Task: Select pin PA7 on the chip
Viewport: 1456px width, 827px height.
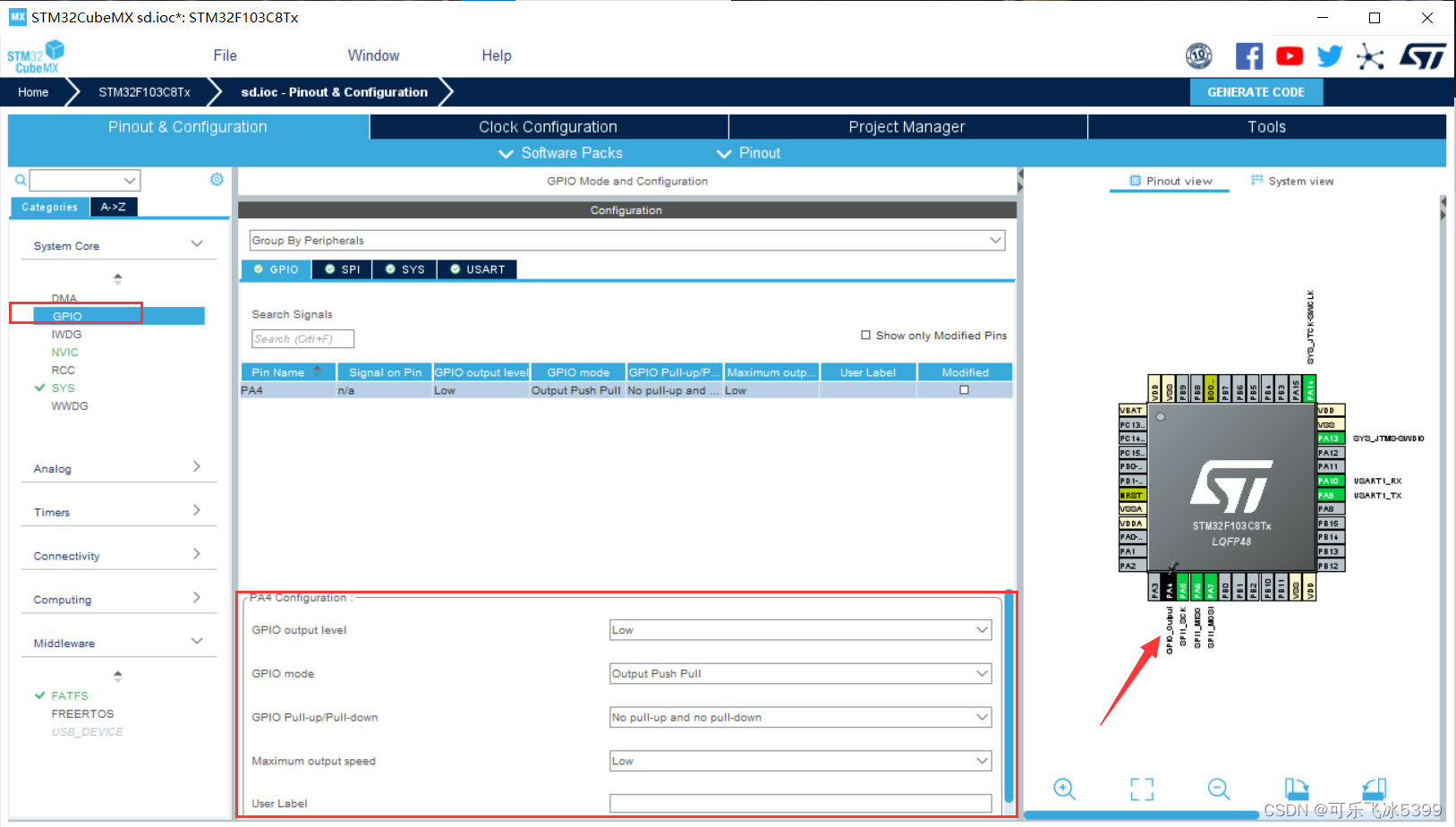Action: tap(1212, 587)
